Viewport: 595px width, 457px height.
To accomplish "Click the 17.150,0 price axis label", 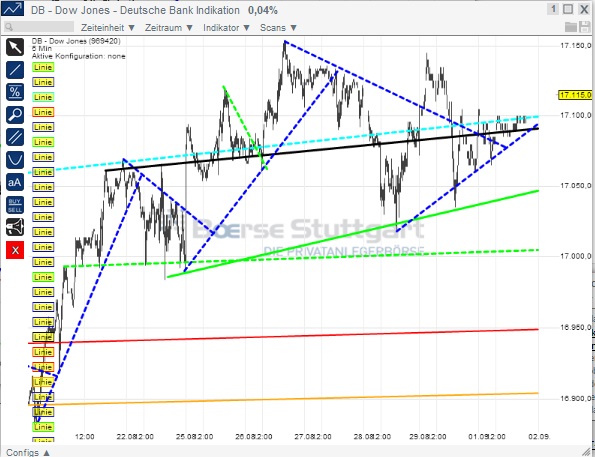I will pos(576,46).
